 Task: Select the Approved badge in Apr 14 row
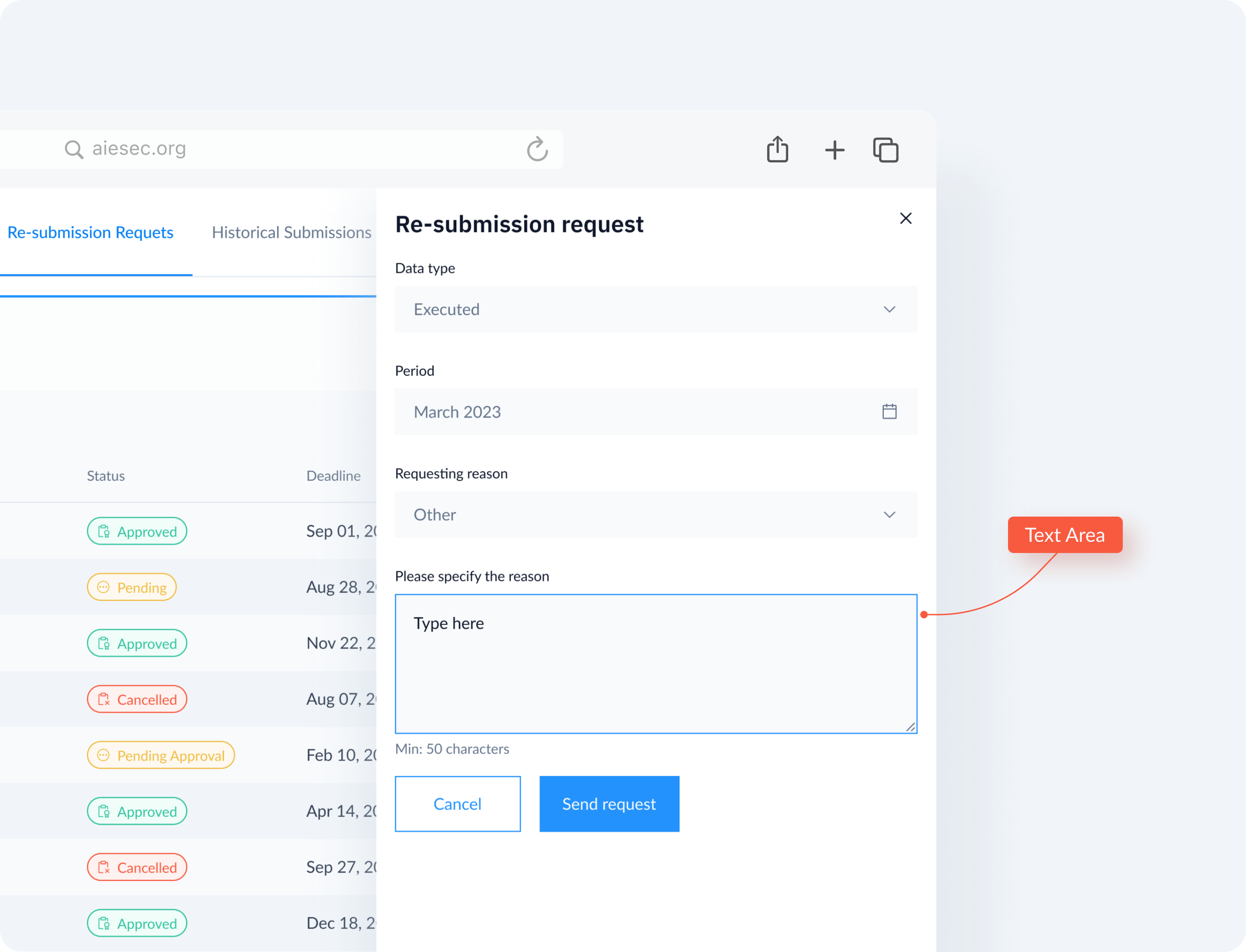137,812
